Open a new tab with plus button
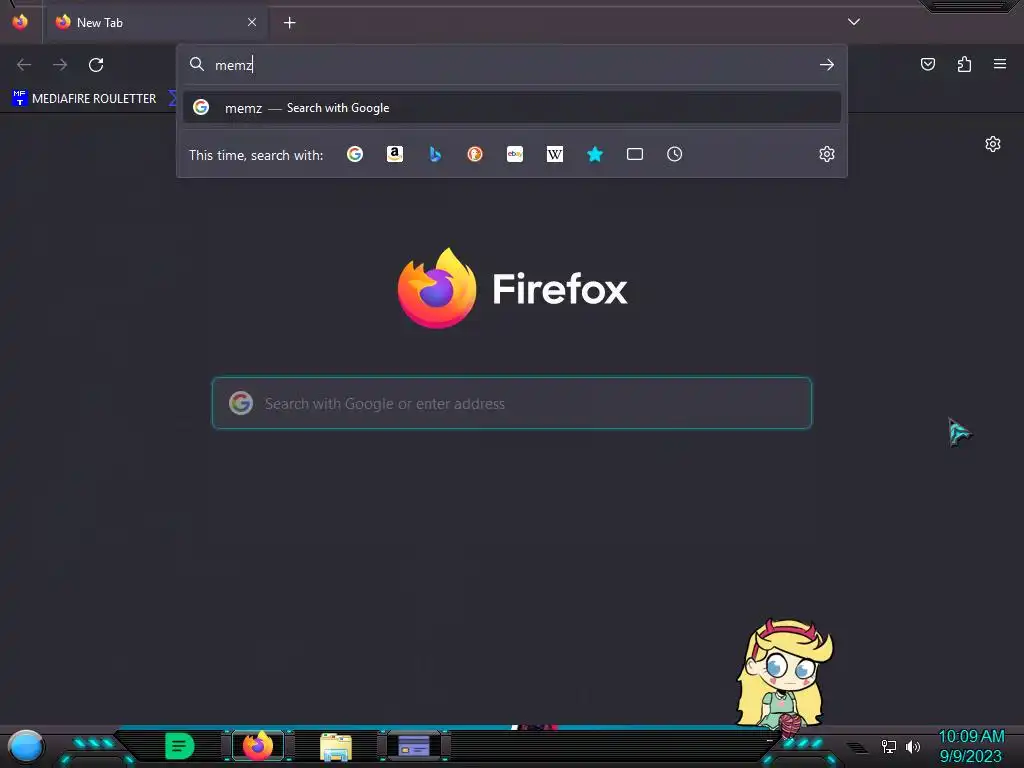 (289, 23)
